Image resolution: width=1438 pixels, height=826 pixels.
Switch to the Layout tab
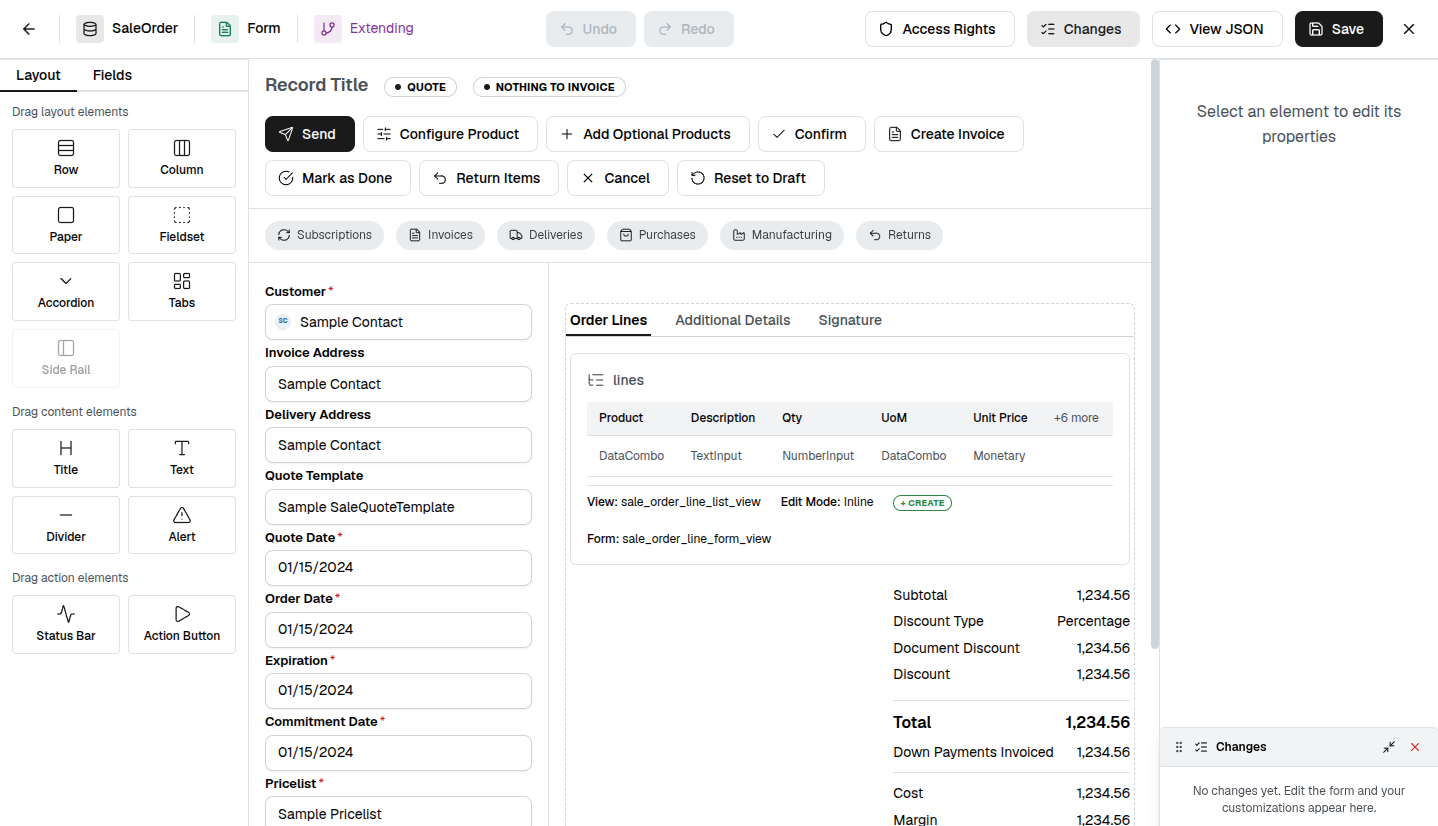[x=38, y=75]
